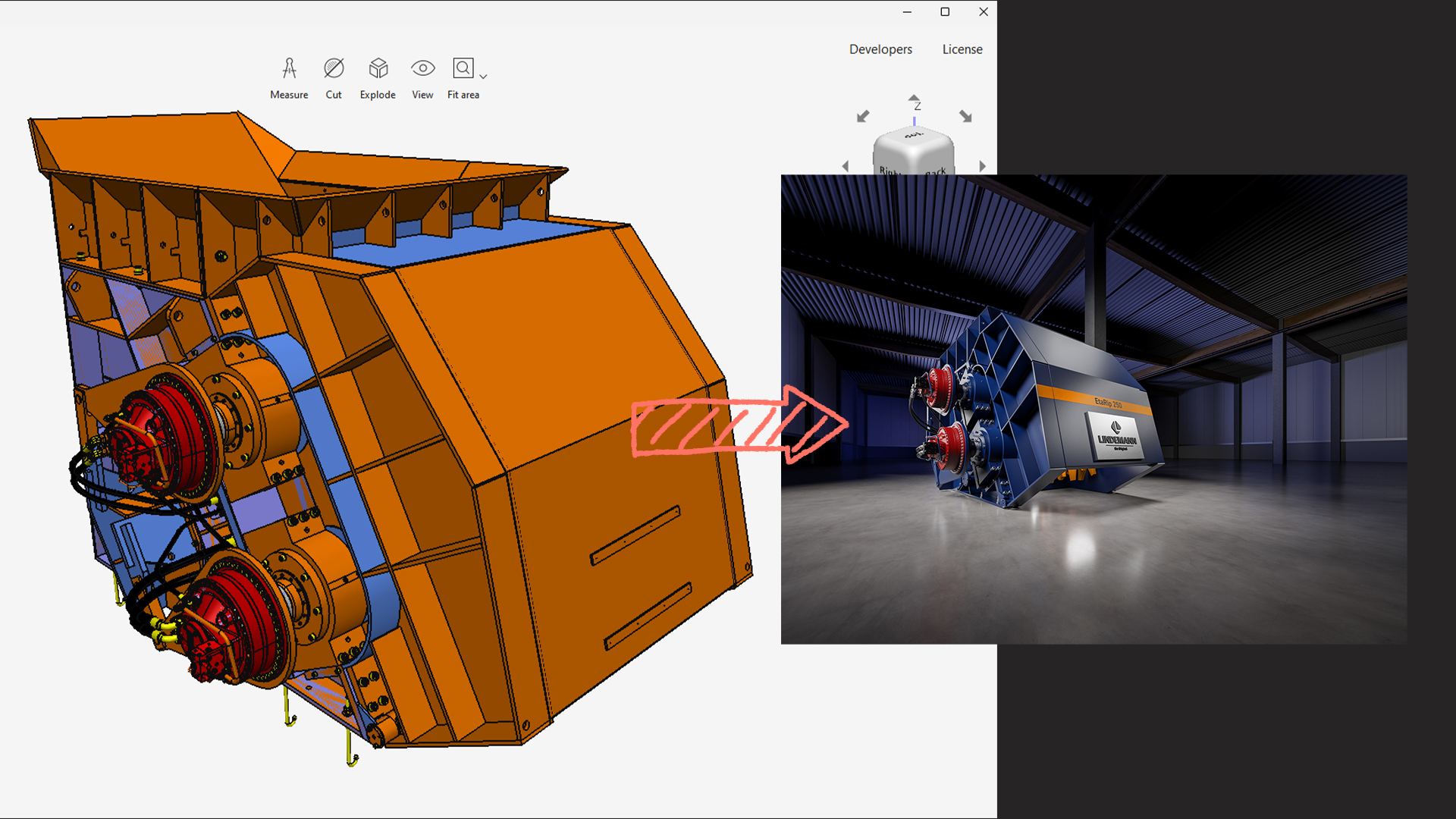1456x819 pixels.
Task: Click the left rotation triangle beside the view cube
Action: [846, 165]
